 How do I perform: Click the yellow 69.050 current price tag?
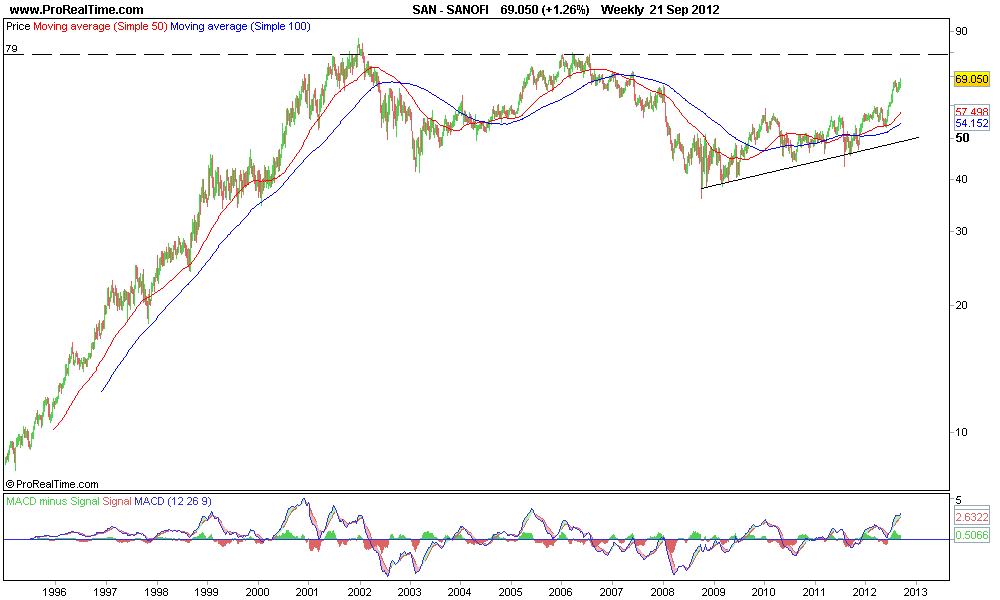[x=971, y=79]
